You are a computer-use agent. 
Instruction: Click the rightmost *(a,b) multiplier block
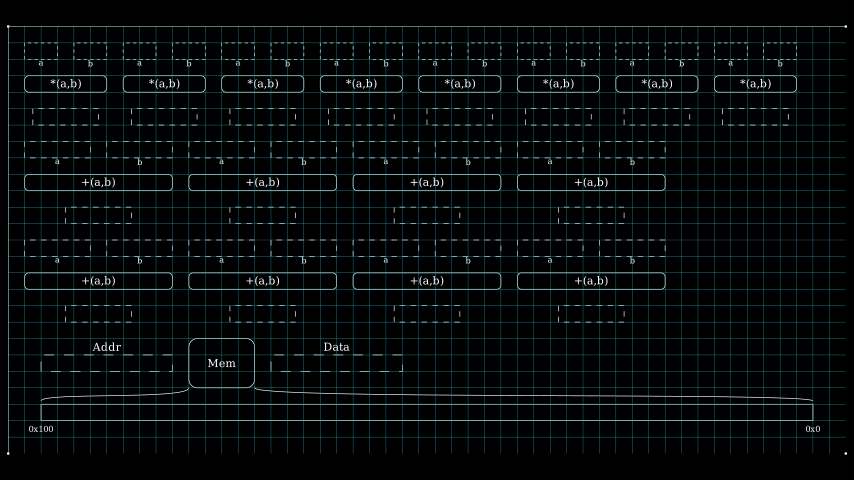(755, 84)
